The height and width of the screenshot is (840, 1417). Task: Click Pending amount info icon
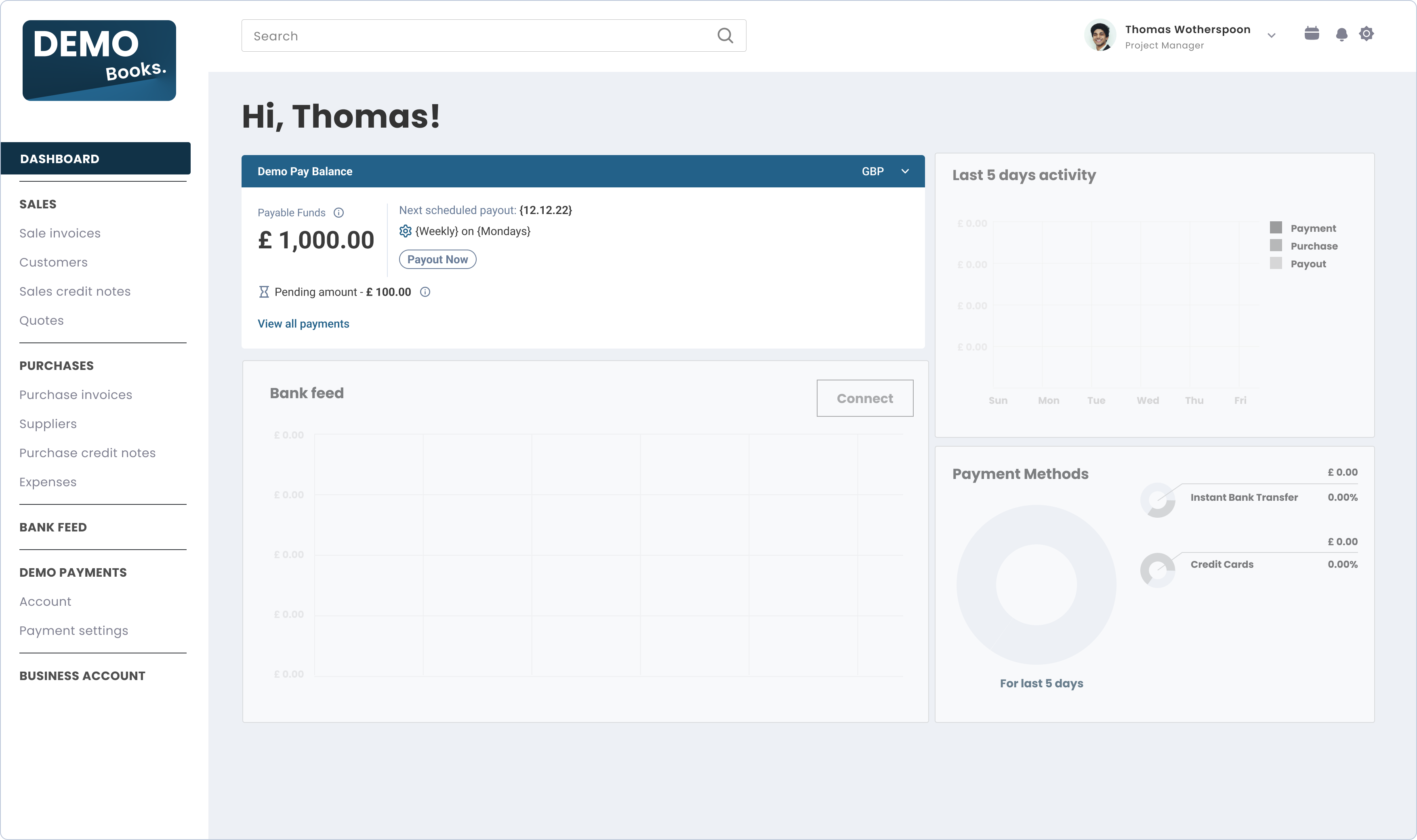(x=425, y=292)
